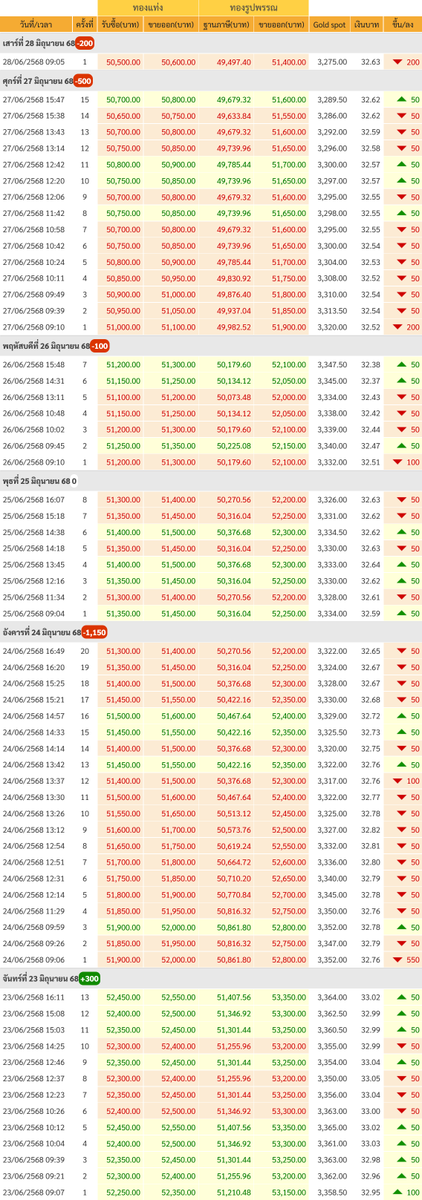Click the Gold spot value 3,347.50
Viewport: 422px width, 1200px height.
[x=332, y=365]
